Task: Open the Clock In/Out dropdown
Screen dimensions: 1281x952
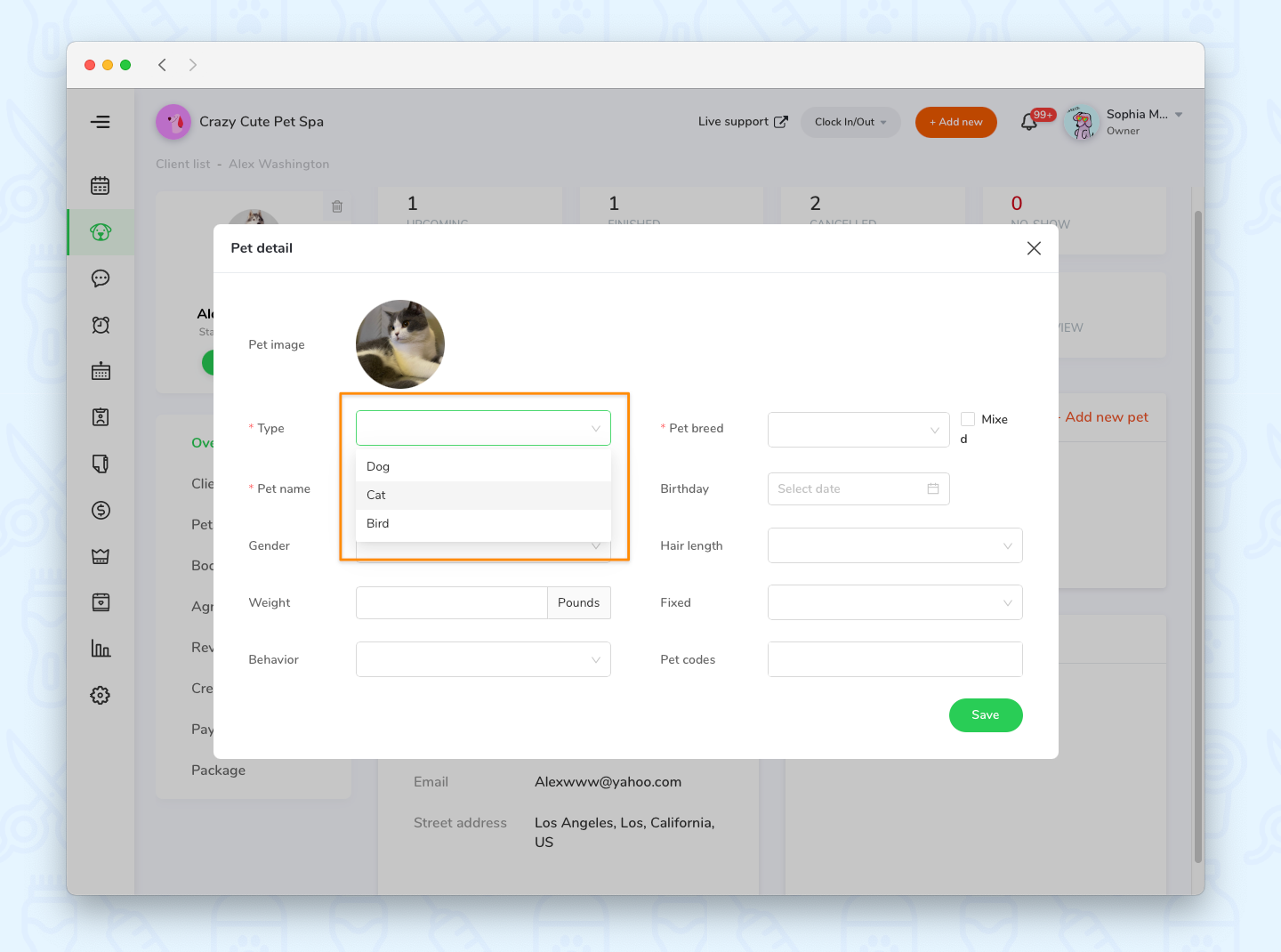Action: point(850,122)
